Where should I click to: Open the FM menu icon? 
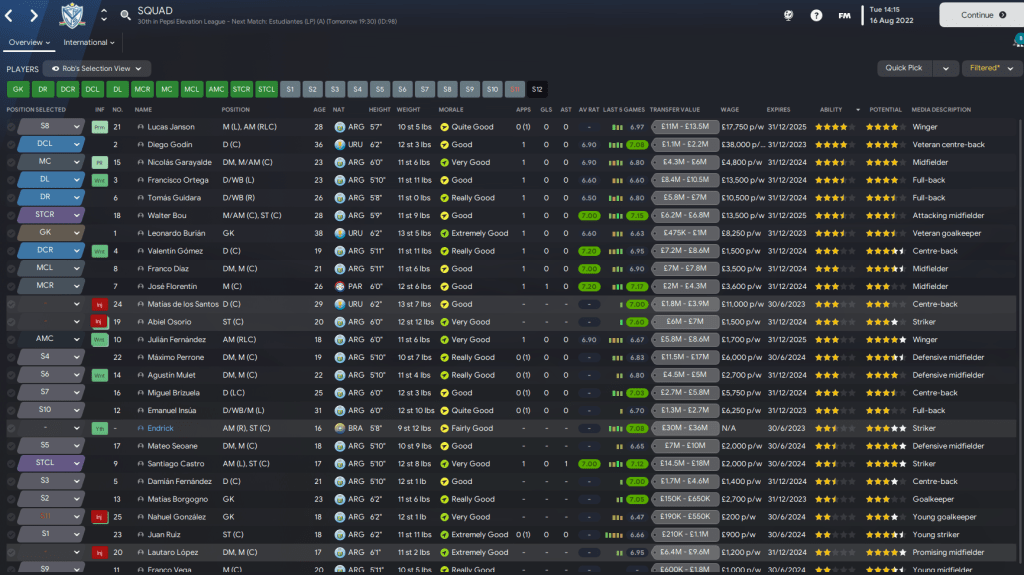845,15
